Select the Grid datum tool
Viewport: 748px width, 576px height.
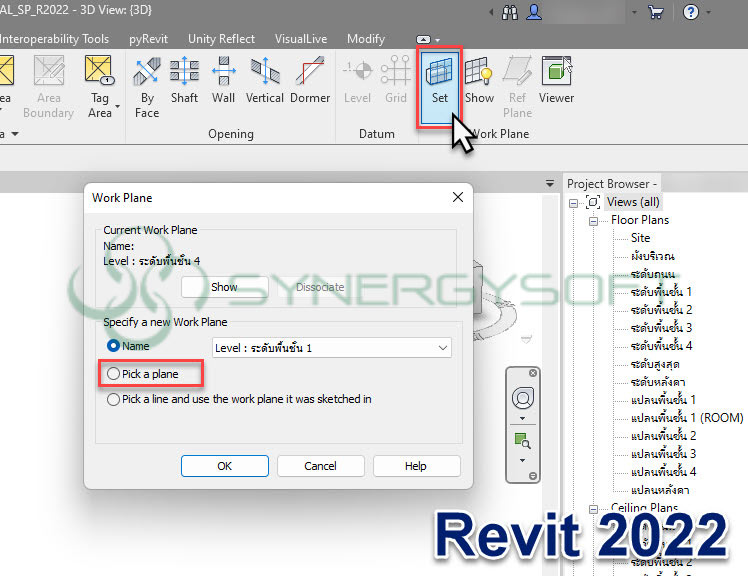(395, 80)
